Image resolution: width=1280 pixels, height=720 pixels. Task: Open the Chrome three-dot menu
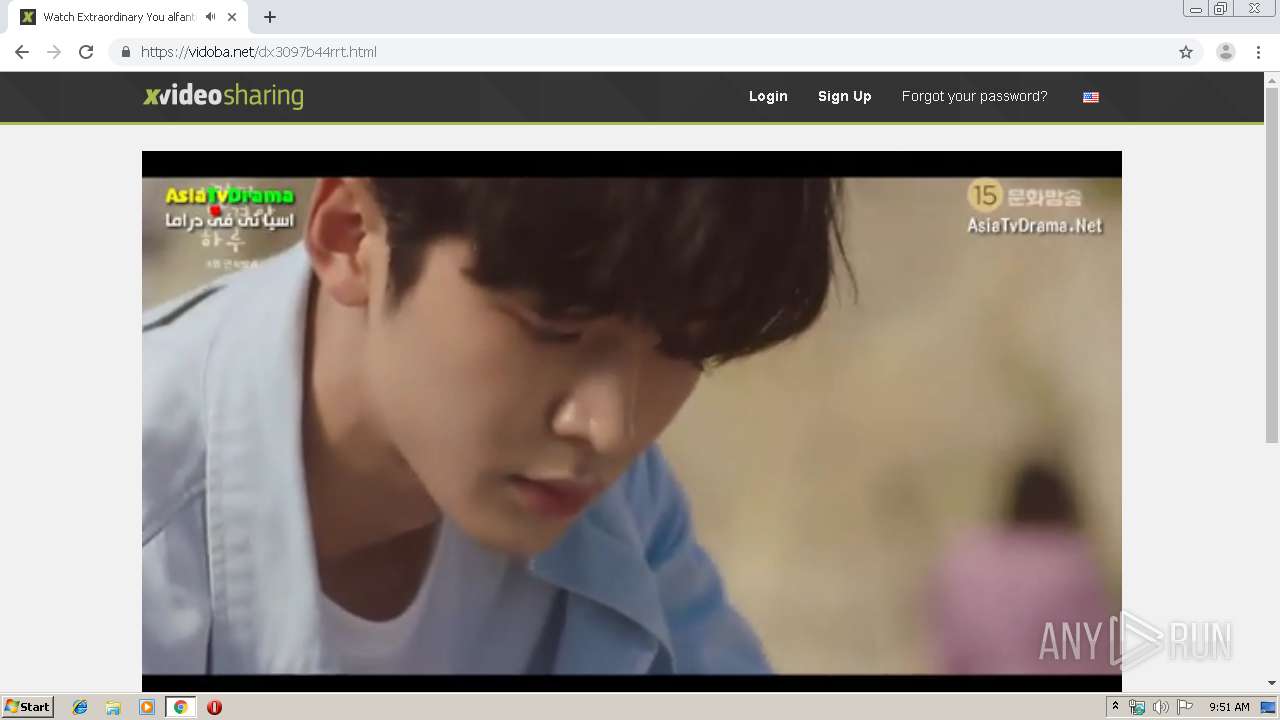[1258, 52]
